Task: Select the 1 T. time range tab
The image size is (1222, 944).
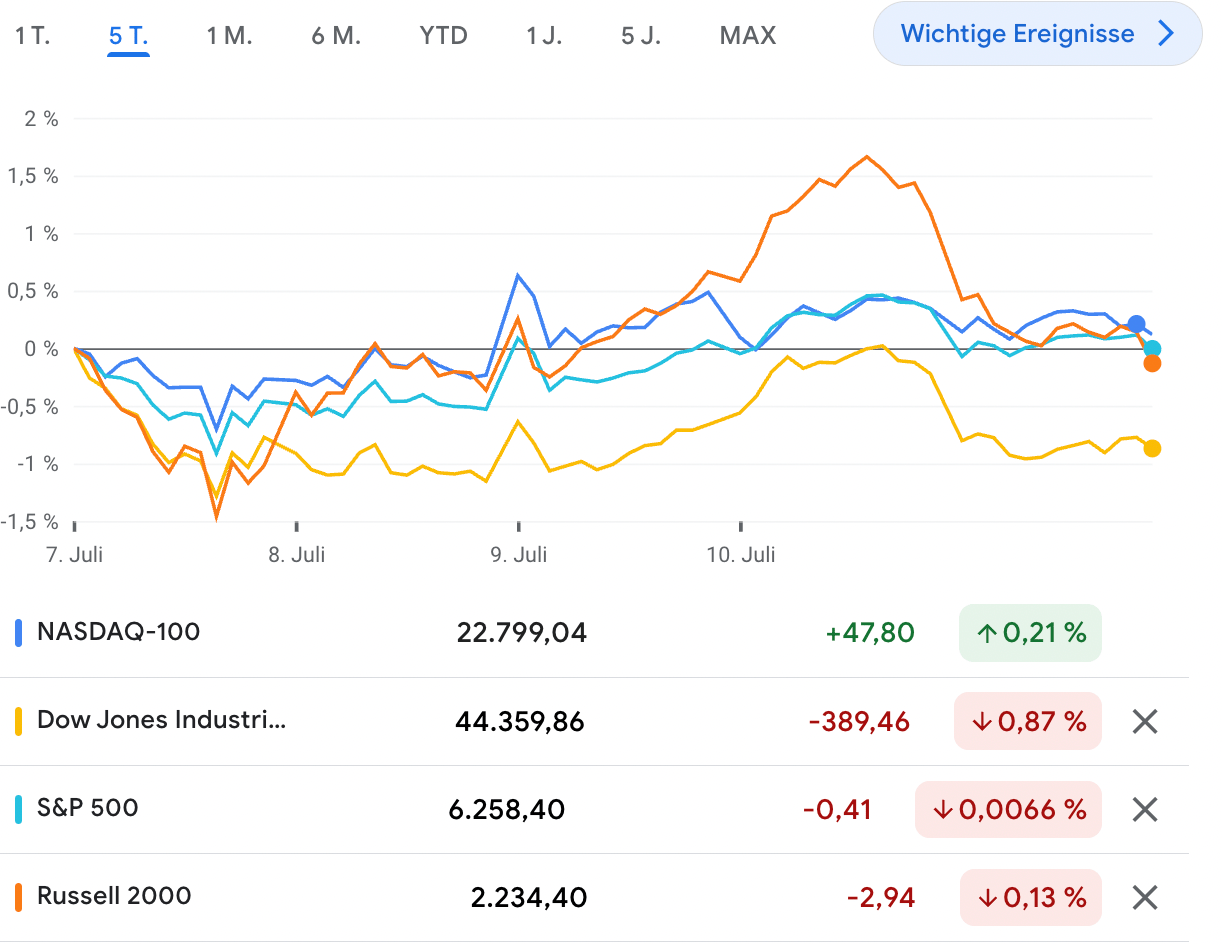Action: click(32, 35)
